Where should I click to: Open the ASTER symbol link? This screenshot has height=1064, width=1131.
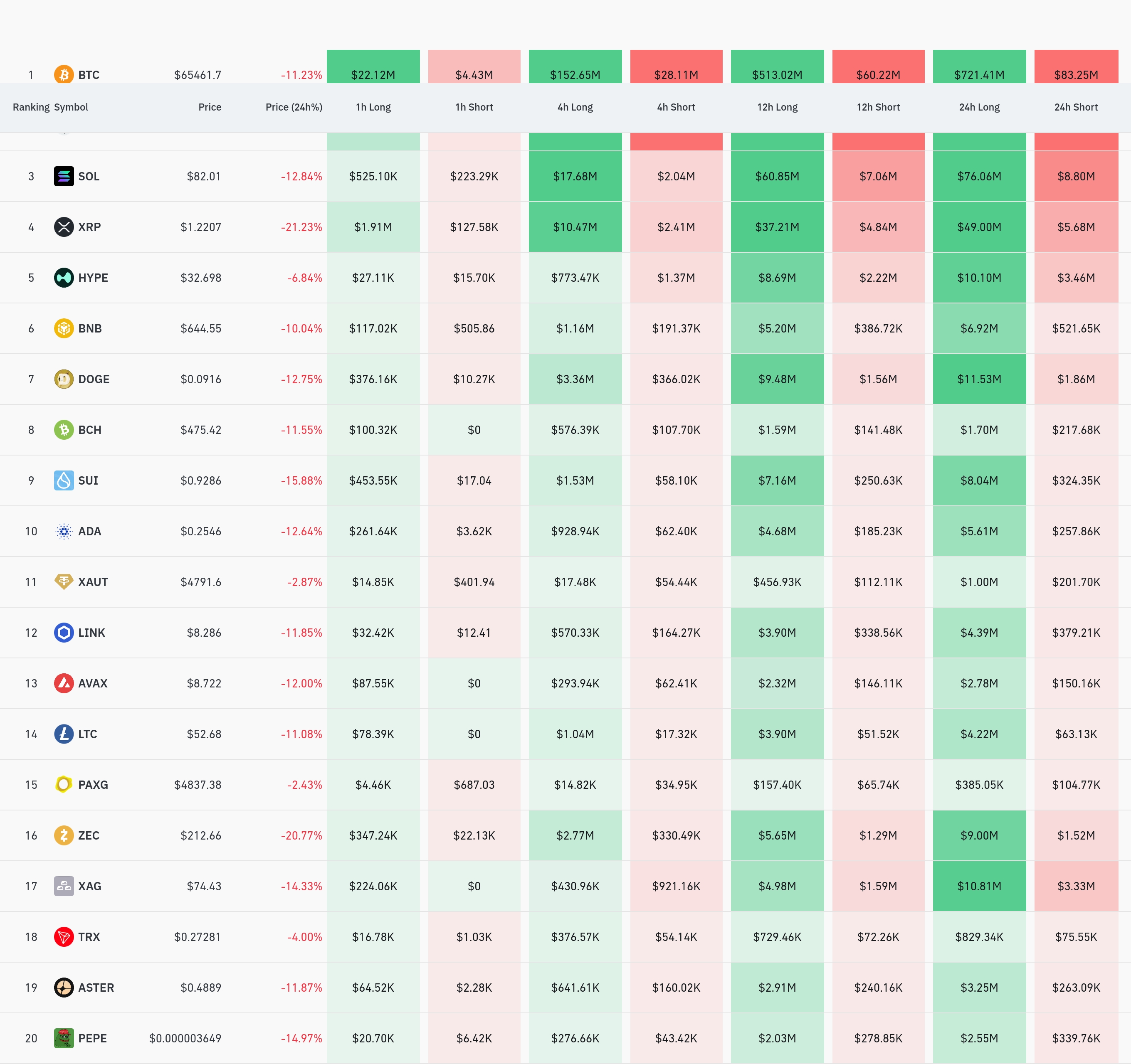coord(96,987)
